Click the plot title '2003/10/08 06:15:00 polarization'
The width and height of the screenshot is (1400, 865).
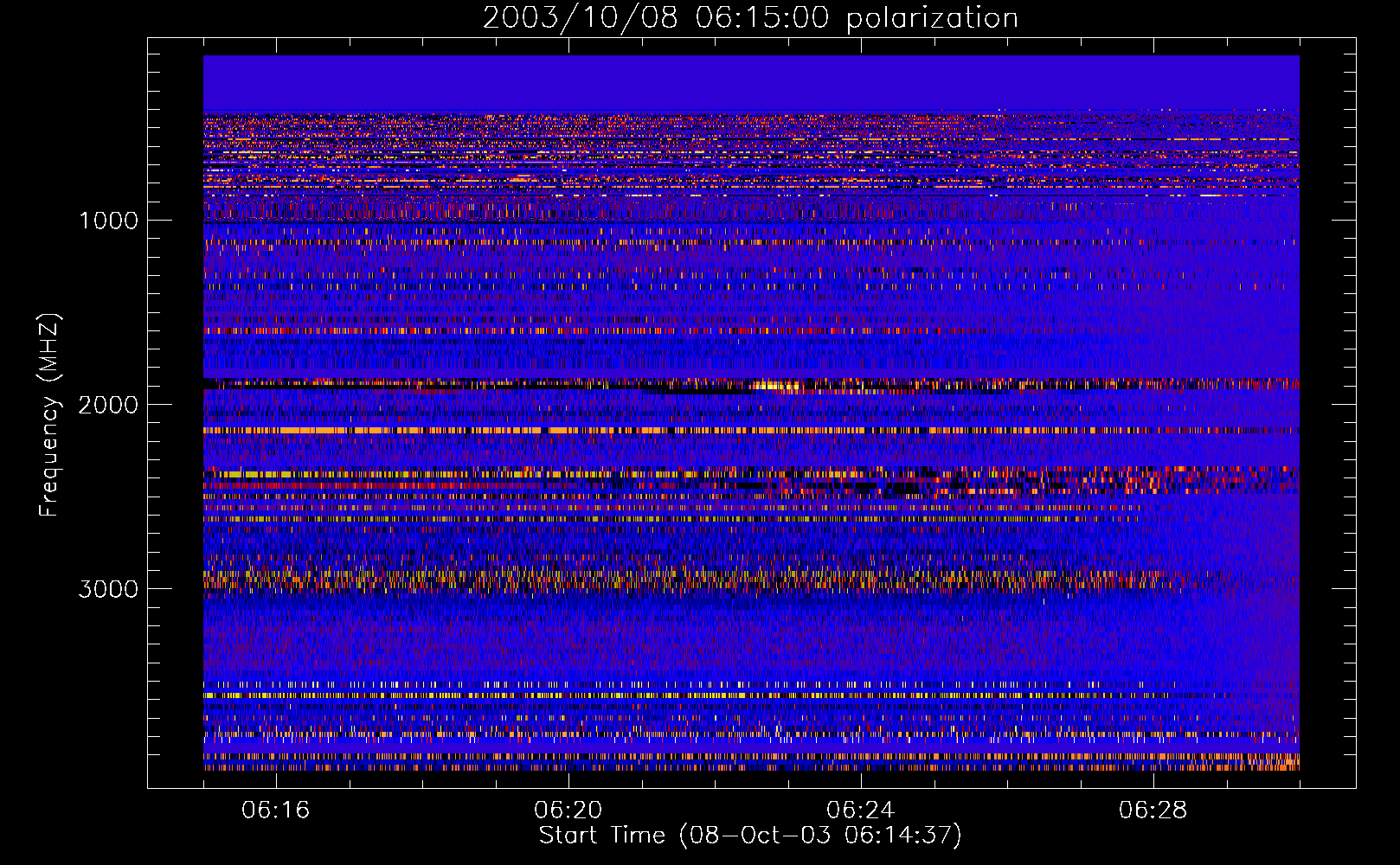(x=750, y=18)
